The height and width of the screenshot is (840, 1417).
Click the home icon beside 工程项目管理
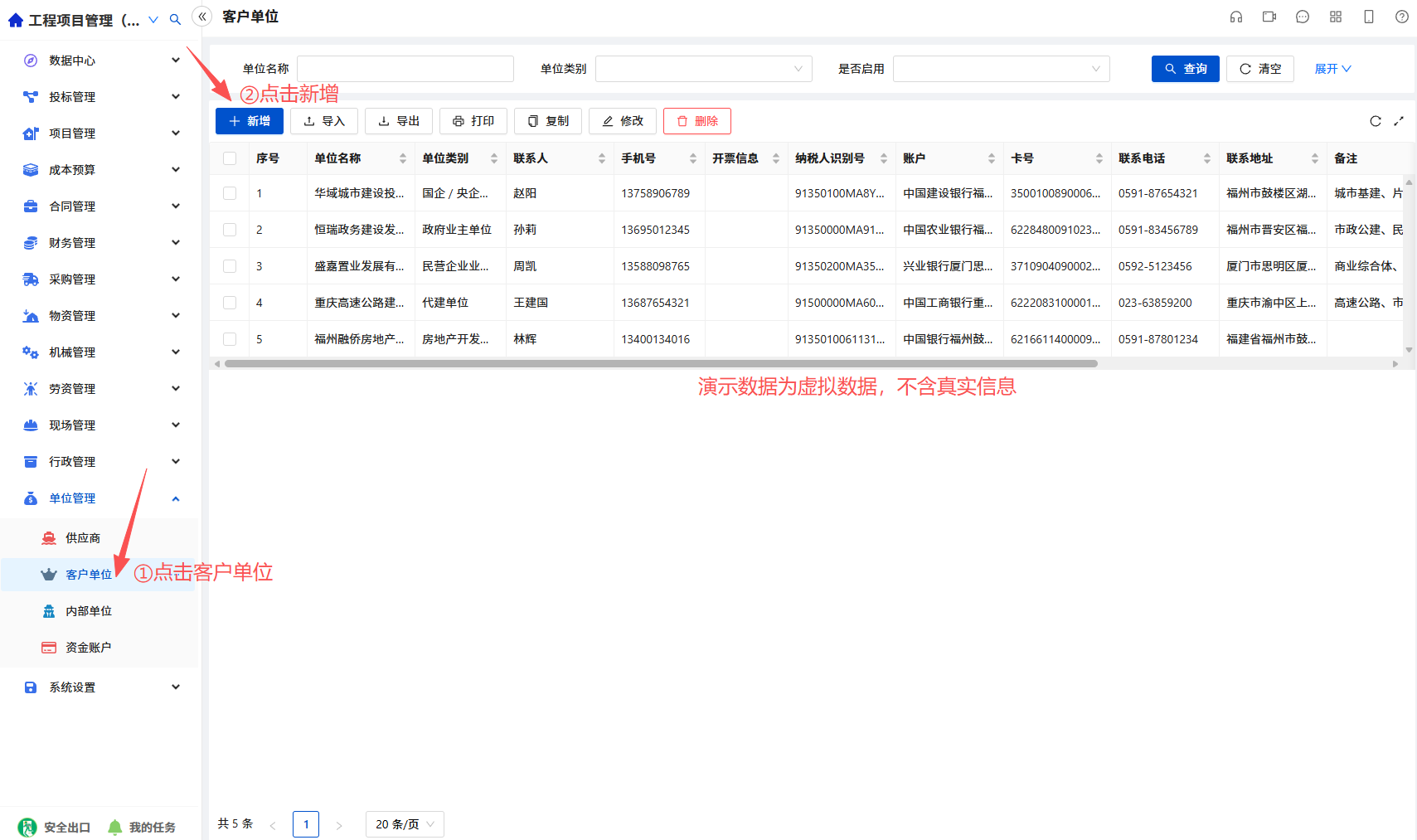coord(16,20)
